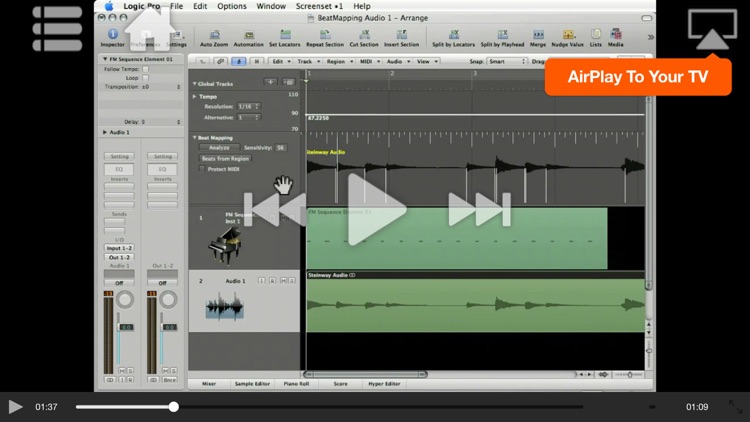
Task: Click the Cut Section icon
Action: click(364, 38)
